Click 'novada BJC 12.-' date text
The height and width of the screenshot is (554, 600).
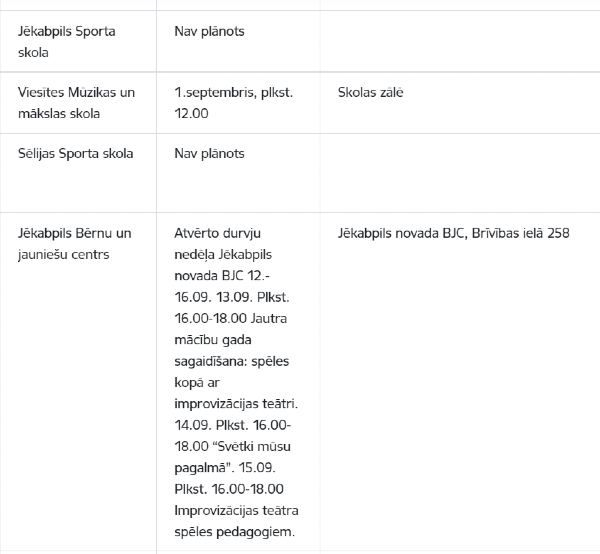(x=222, y=276)
